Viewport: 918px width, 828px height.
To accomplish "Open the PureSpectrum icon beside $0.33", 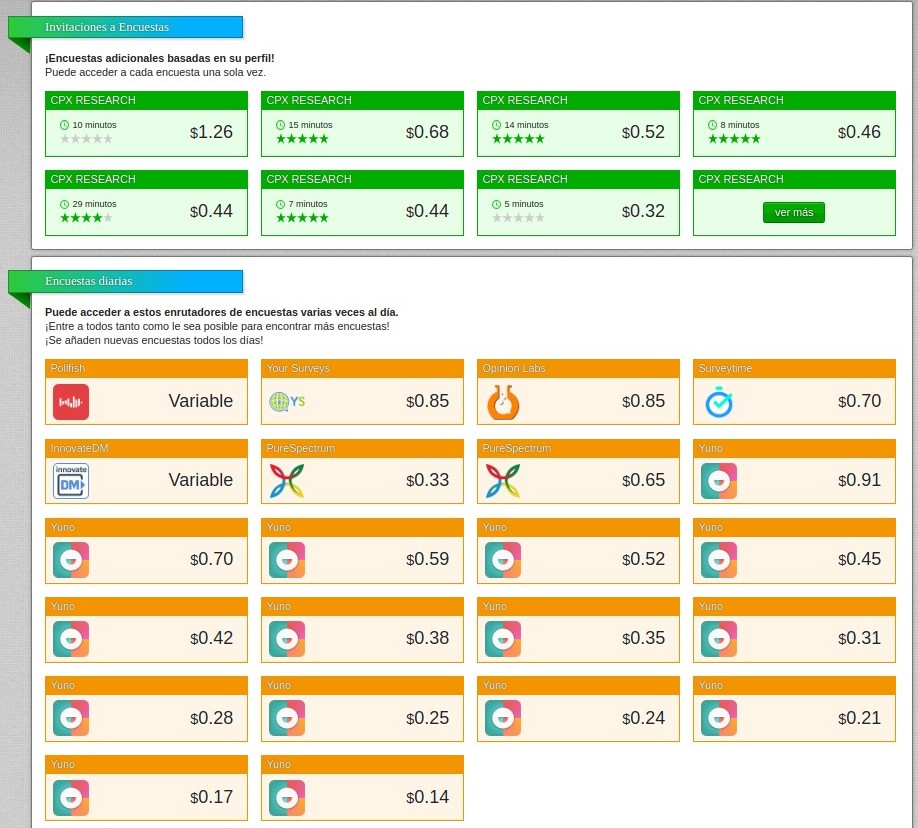I will point(287,481).
